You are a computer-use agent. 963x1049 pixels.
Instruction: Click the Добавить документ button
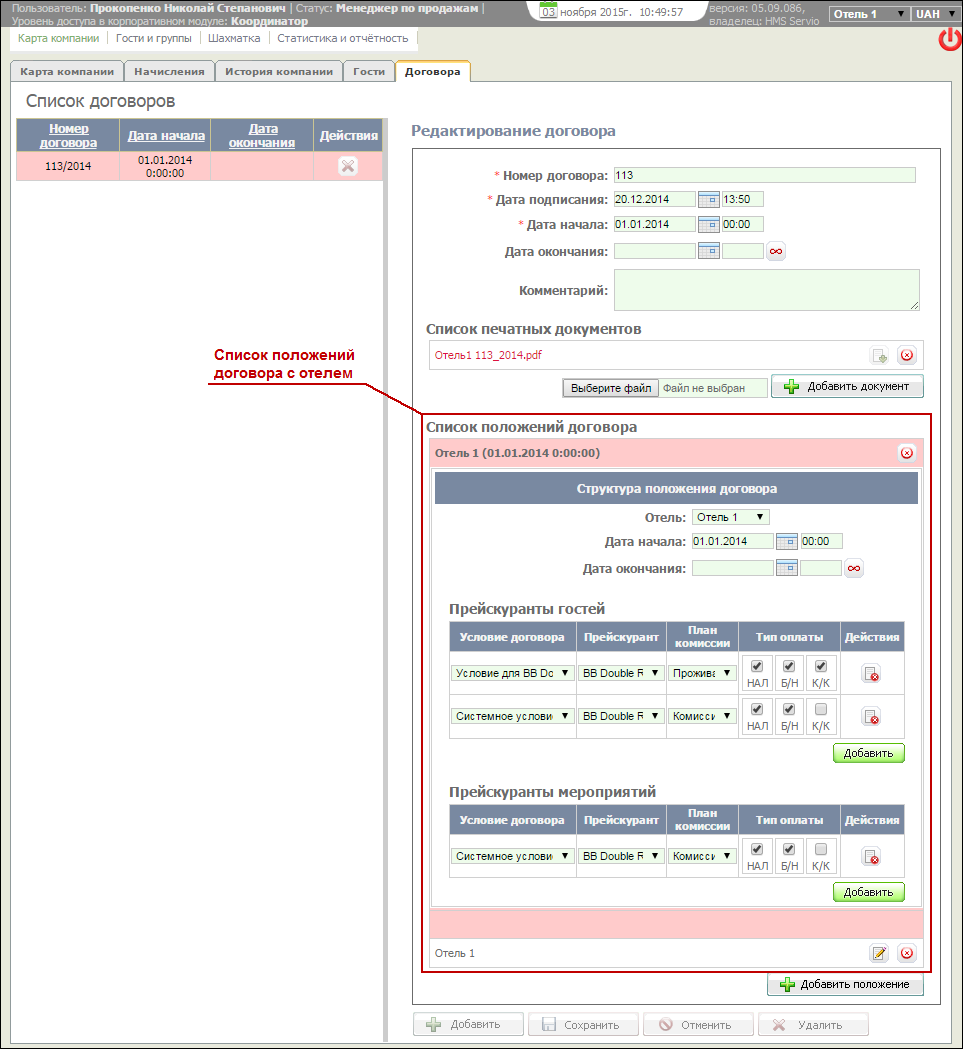click(847, 386)
